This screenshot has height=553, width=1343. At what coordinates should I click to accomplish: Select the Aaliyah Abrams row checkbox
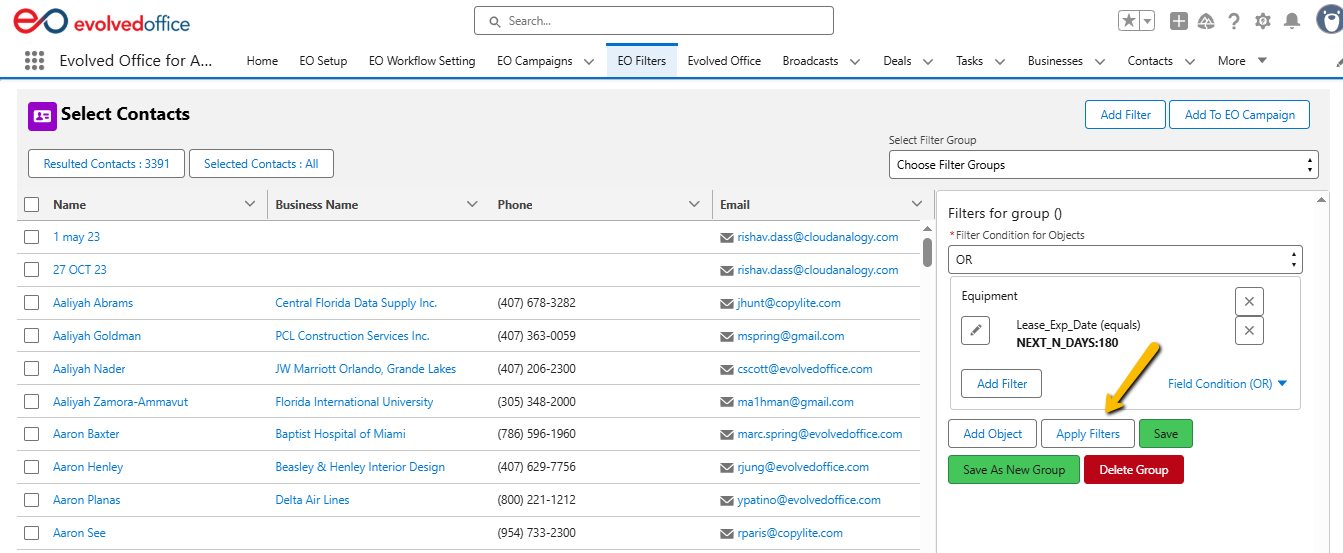point(32,303)
